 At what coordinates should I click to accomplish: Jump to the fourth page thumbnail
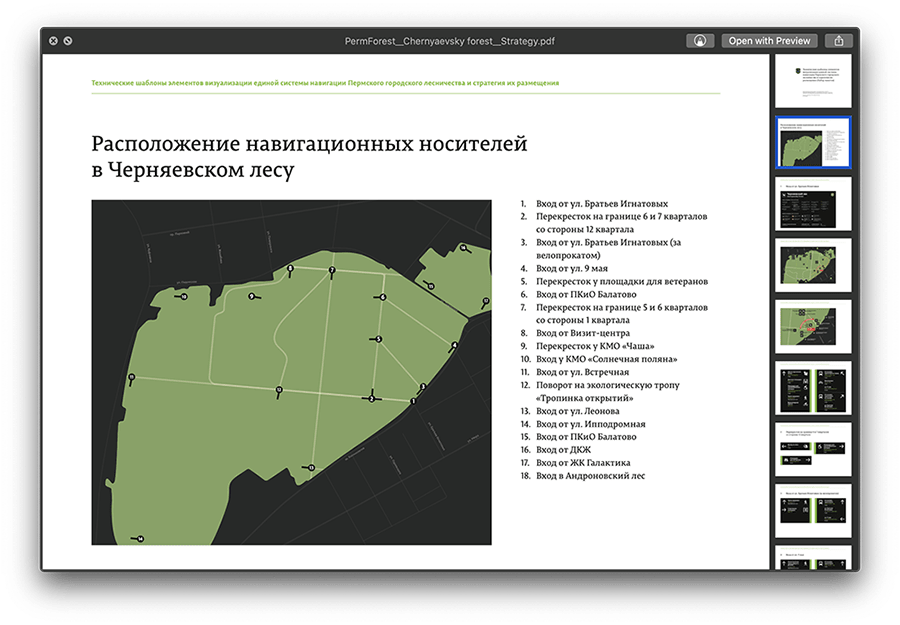point(814,265)
